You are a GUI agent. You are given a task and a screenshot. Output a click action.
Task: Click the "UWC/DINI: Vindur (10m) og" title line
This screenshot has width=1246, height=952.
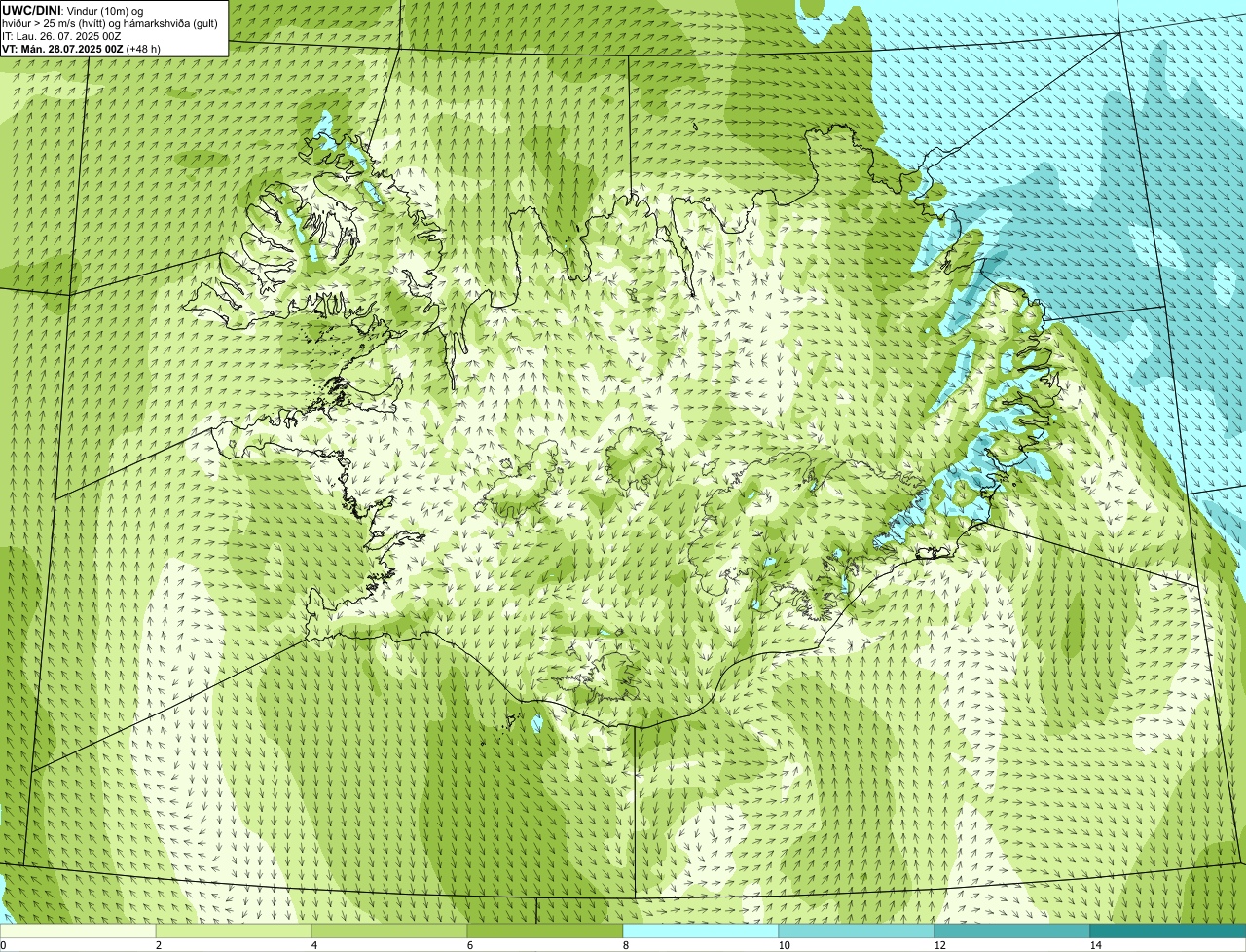pos(73,10)
